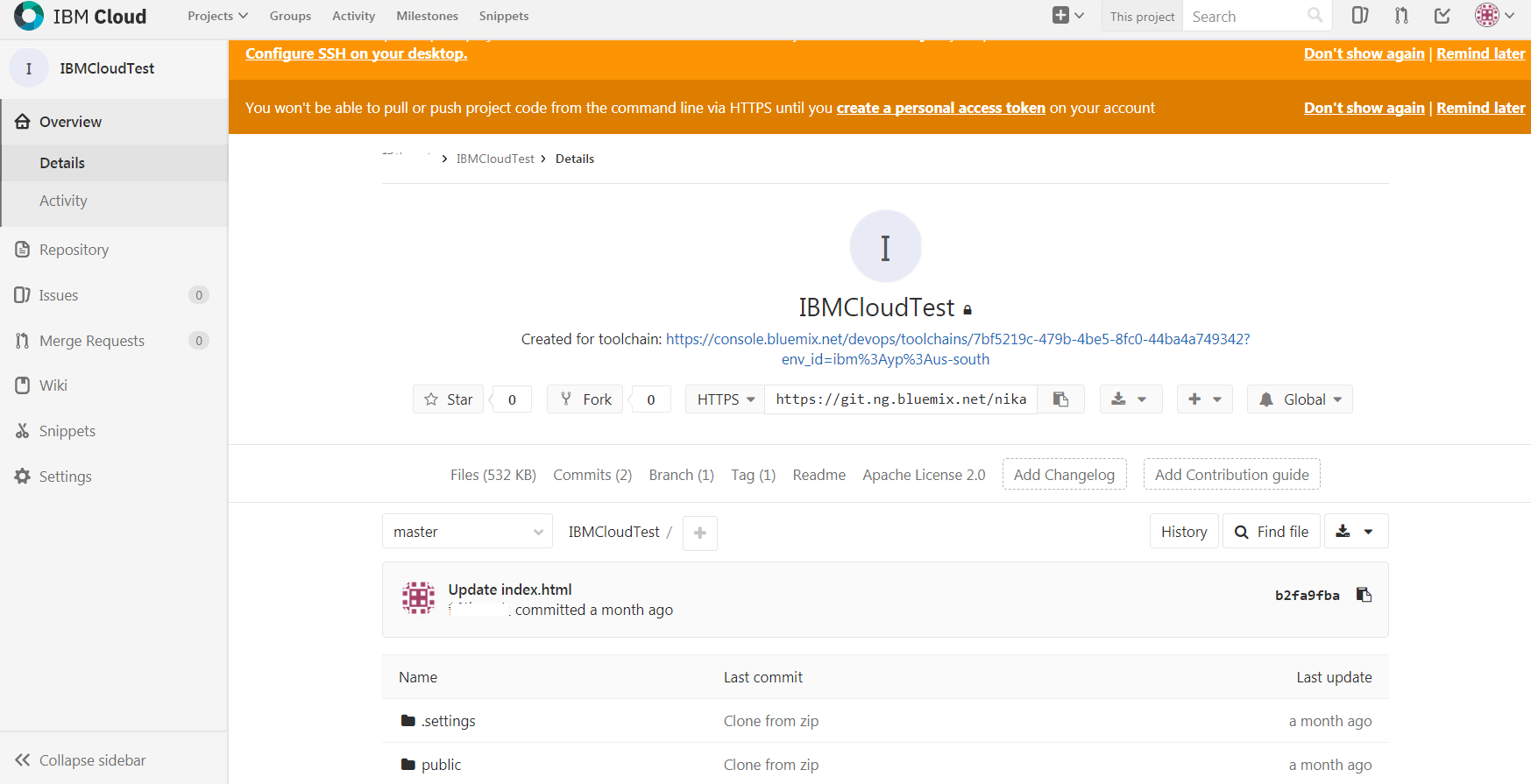Click Add Changelog button
This screenshot has height=784, width=1531.
pyautogui.click(x=1064, y=475)
